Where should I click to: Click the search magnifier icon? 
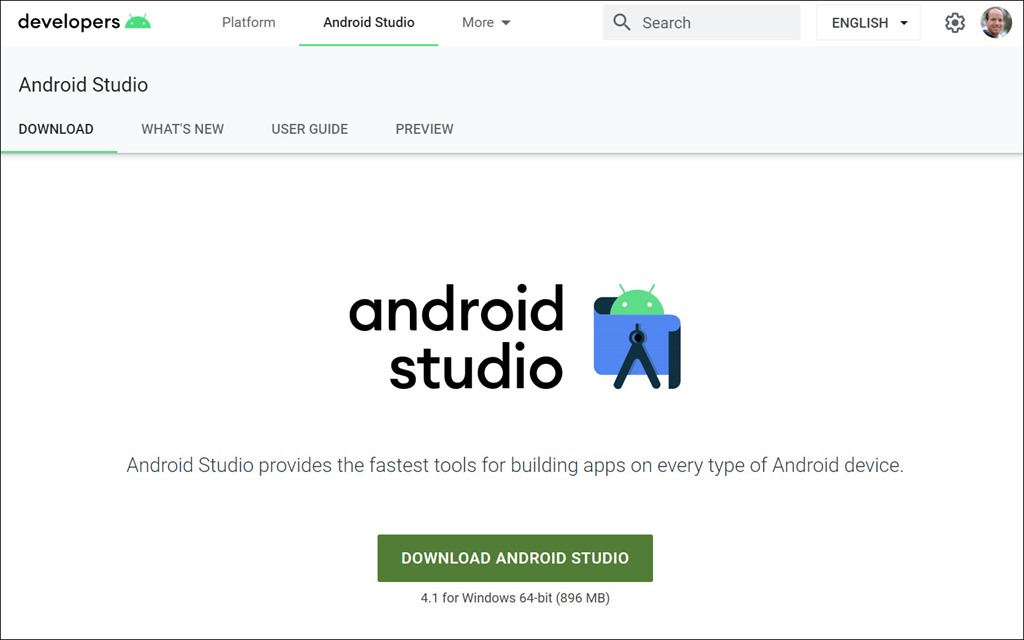[x=622, y=22]
